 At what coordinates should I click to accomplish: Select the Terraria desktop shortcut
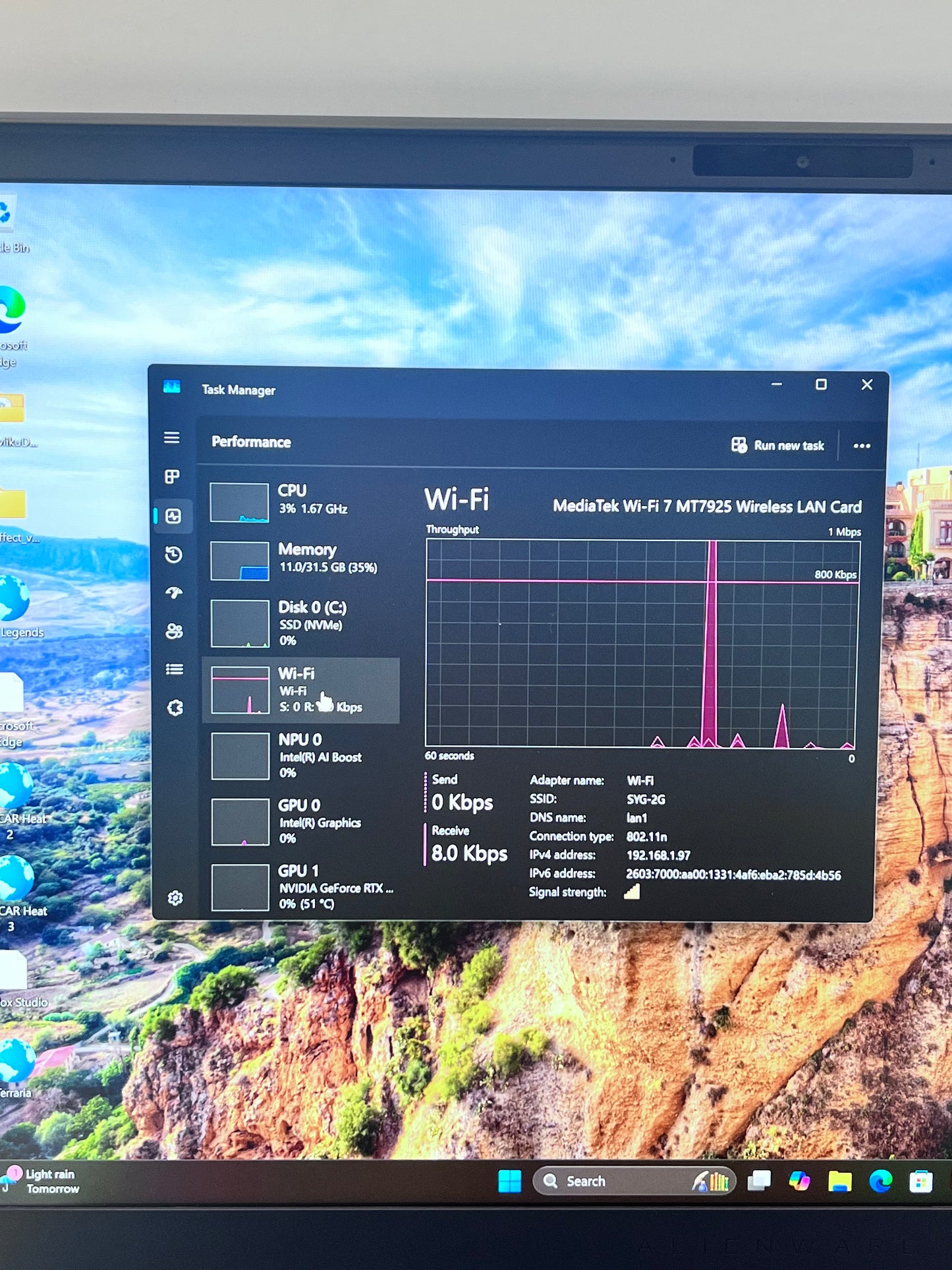click(x=17, y=1069)
